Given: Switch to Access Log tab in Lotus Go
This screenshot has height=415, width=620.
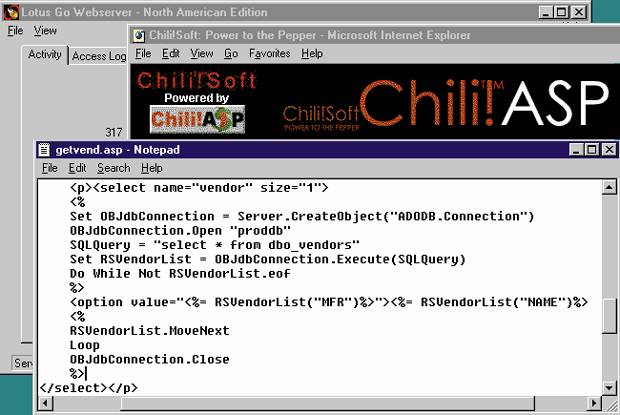Looking at the screenshot, I should [x=99, y=57].
